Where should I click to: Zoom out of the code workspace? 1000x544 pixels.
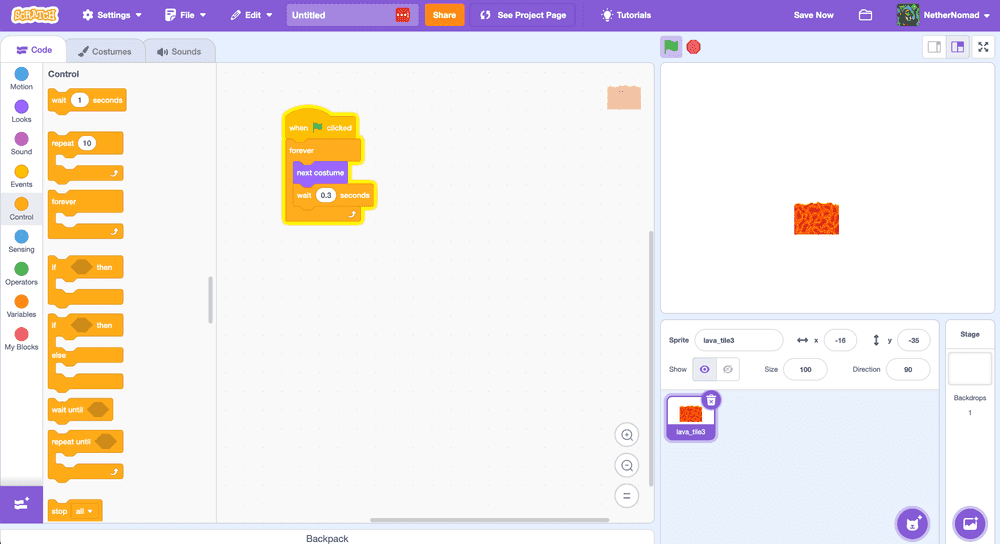[x=627, y=465]
